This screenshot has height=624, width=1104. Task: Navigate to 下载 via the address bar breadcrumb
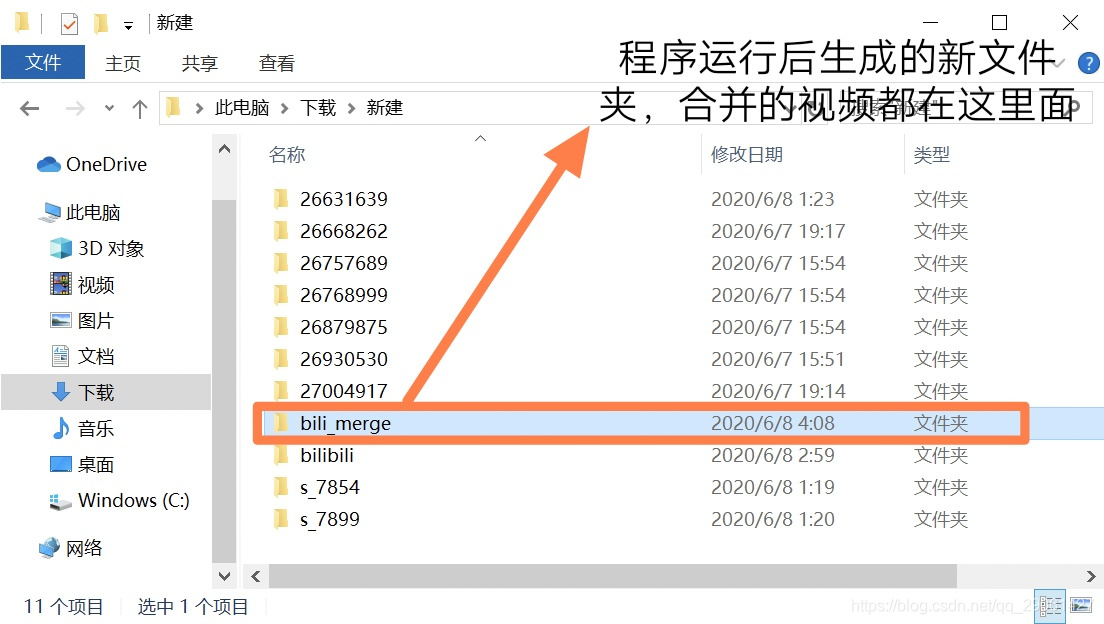319,107
